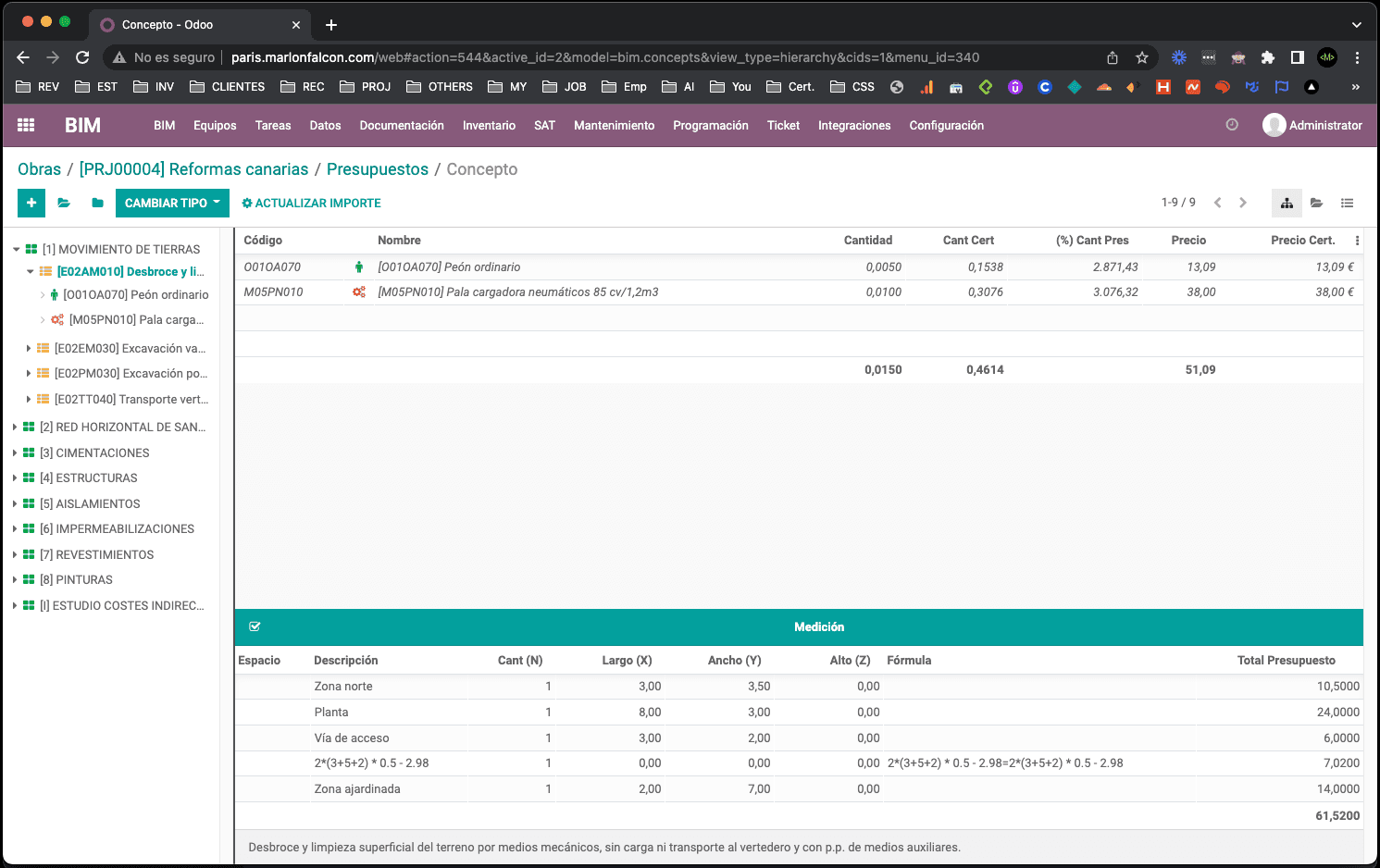Click ACTUALIZAR IMPORTE button

coord(311,203)
